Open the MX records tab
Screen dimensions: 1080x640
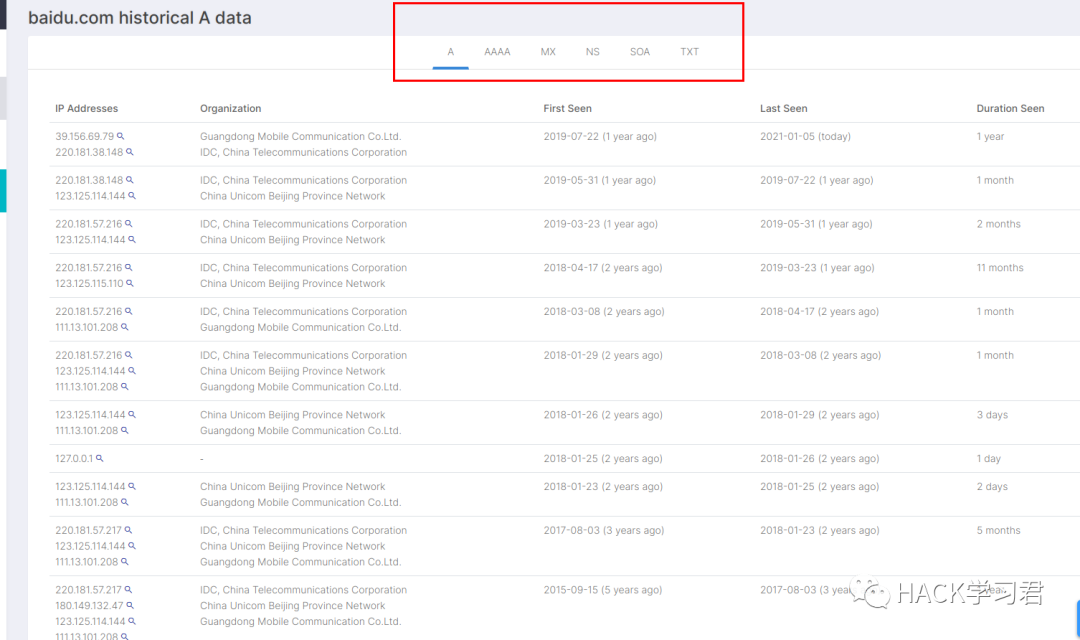pyautogui.click(x=548, y=52)
